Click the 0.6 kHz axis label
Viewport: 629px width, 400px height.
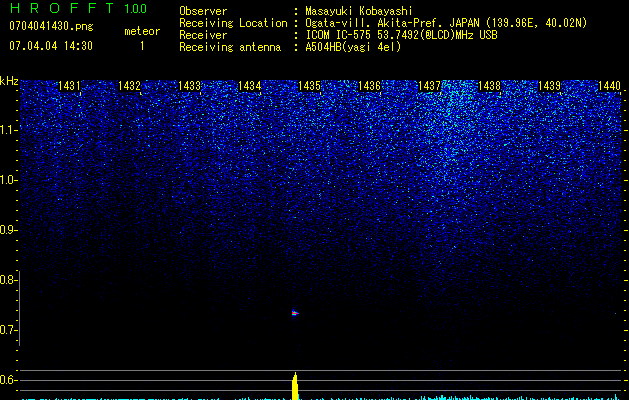coord(8,380)
